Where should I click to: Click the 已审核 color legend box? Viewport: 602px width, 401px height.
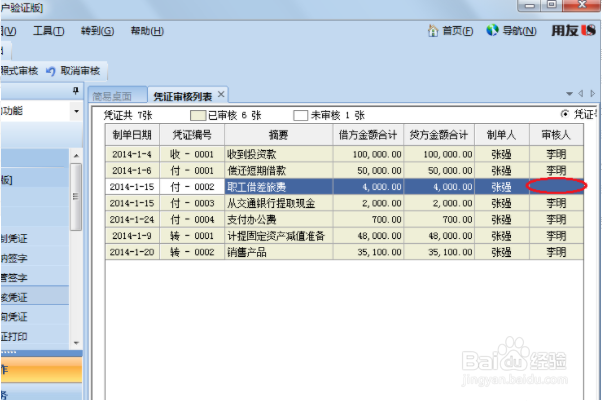pos(198,115)
